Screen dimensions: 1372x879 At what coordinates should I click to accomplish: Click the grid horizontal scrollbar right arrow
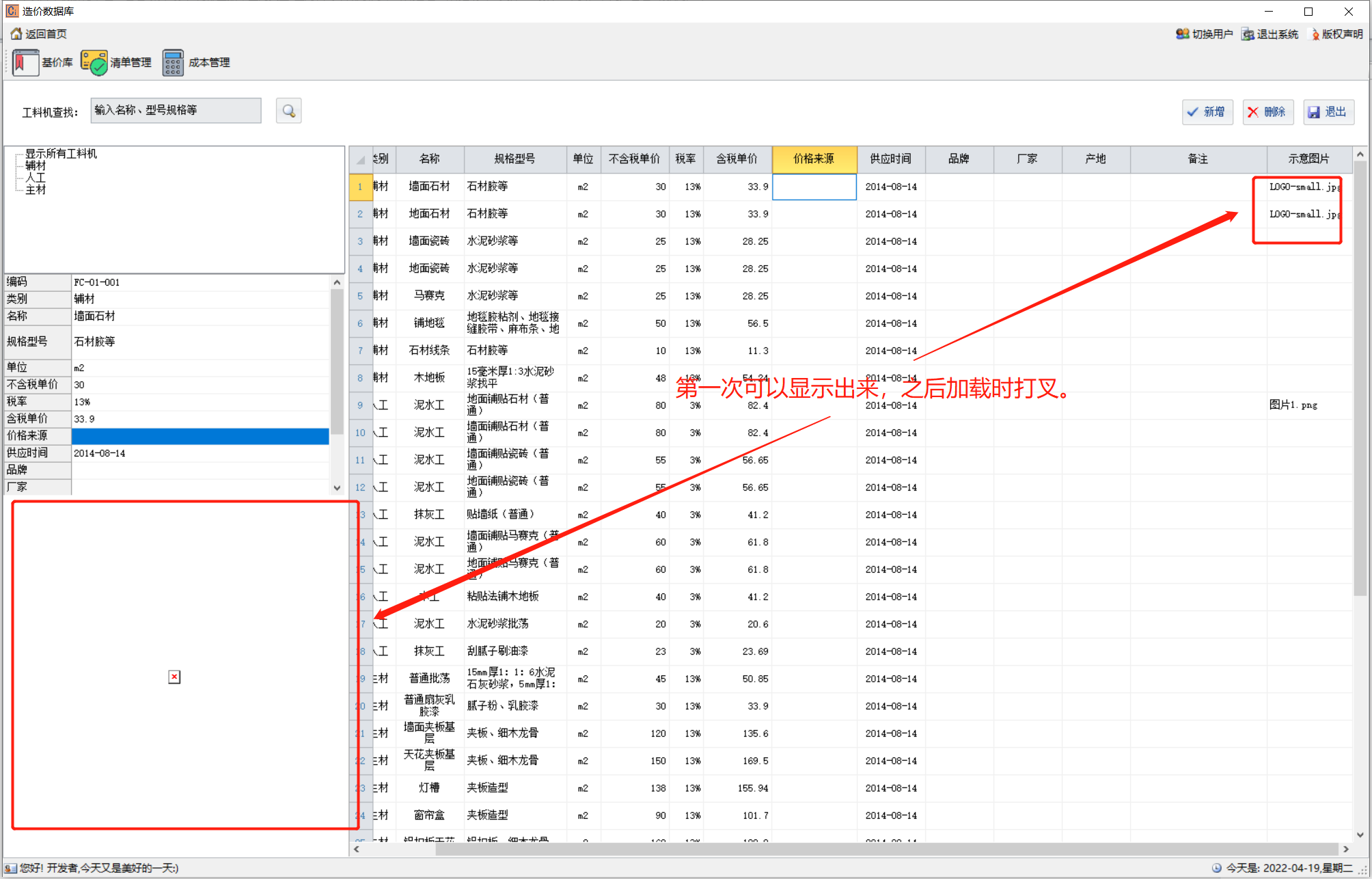point(1345,849)
